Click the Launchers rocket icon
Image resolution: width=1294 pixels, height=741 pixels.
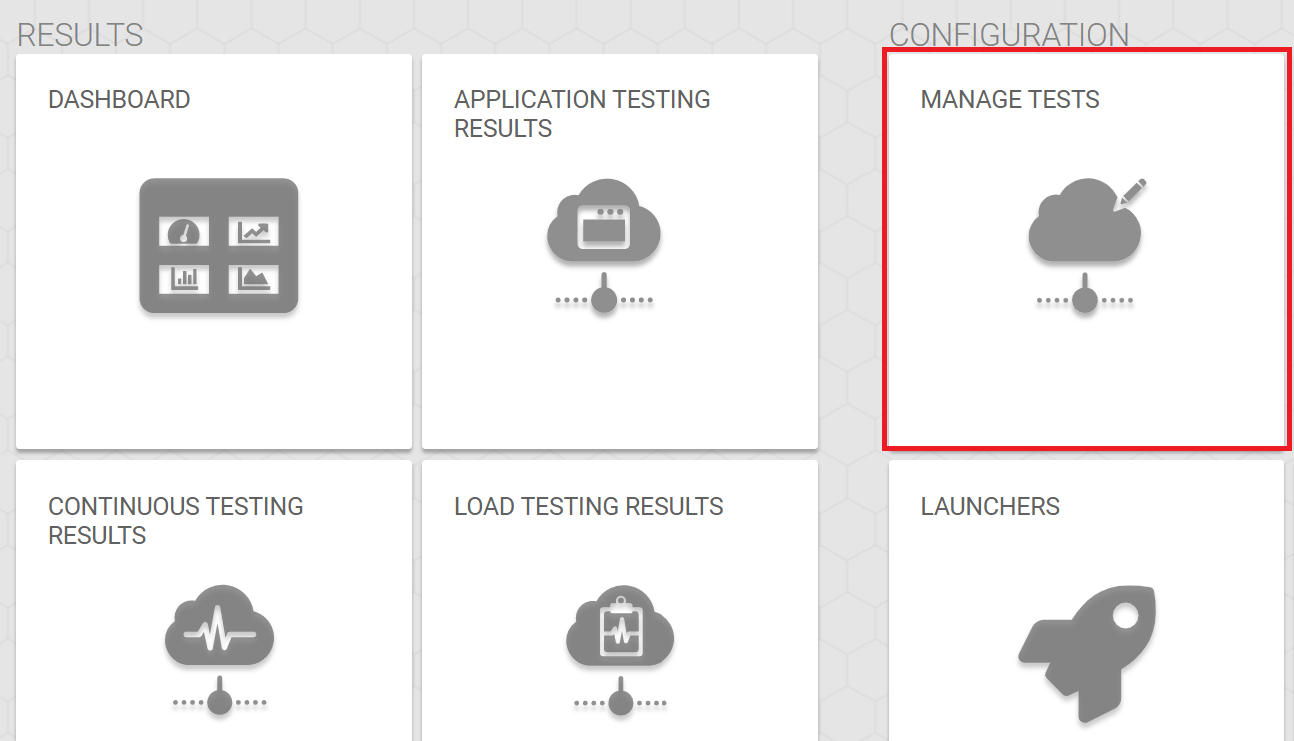(1086, 655)
